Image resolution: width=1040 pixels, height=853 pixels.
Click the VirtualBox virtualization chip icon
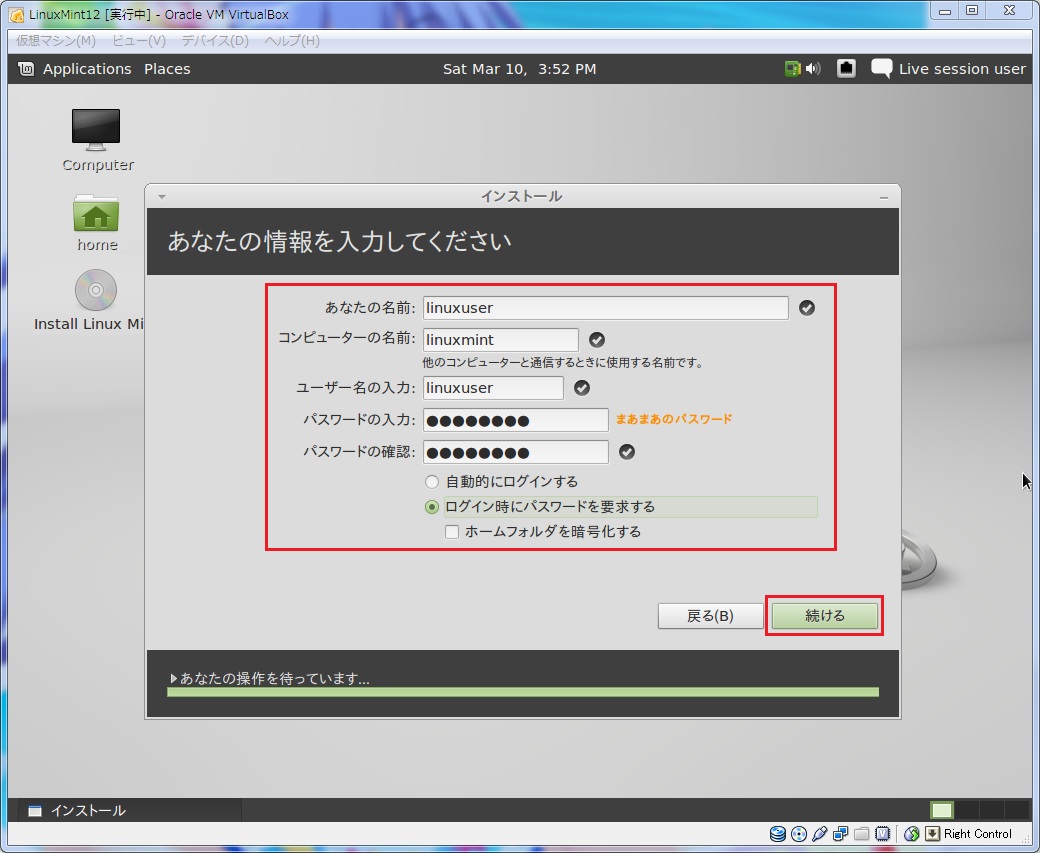[x=882, y=834]
